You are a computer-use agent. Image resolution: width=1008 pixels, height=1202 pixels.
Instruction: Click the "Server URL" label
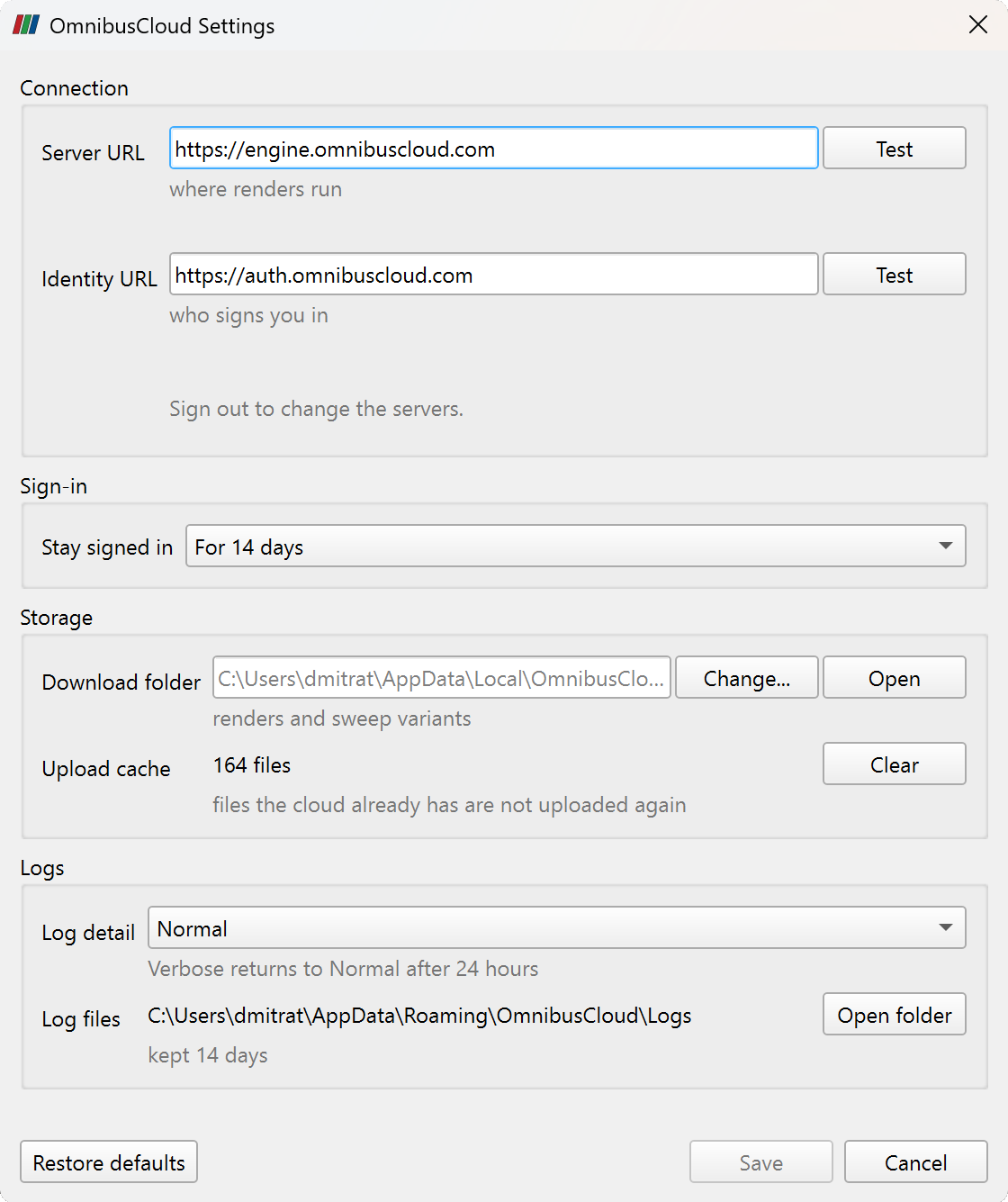click(x=93, y=153)
